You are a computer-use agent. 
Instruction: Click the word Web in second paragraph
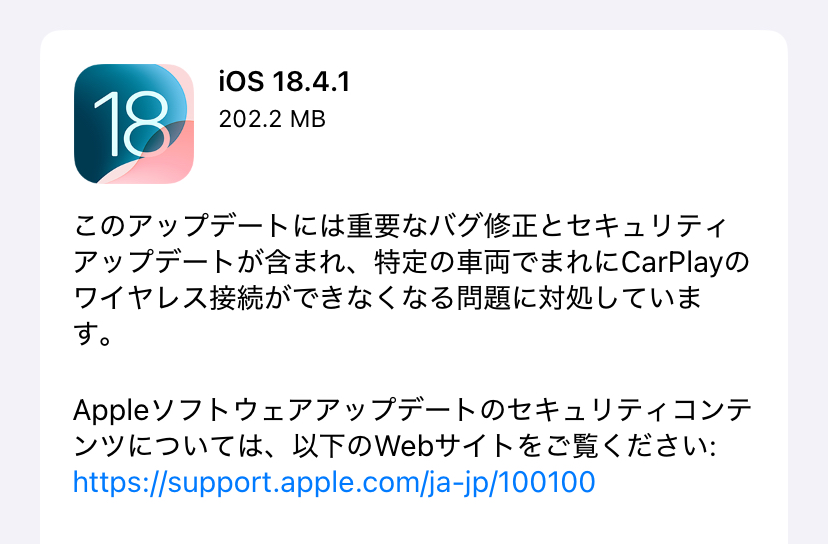[x=404, y=446]
